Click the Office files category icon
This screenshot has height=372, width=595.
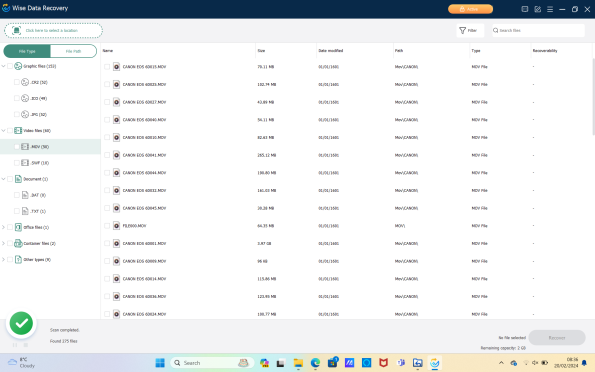(18, 227)
